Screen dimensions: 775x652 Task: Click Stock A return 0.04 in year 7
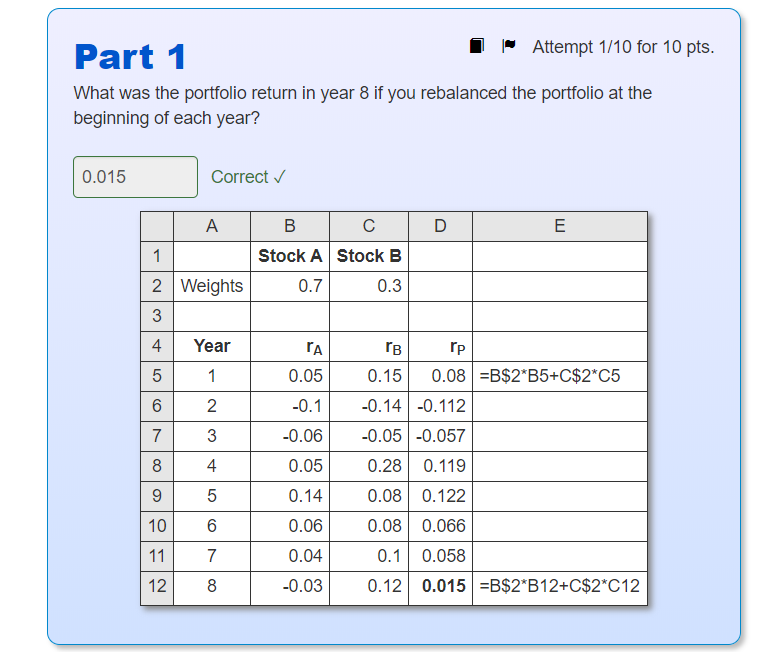(290, 557)
